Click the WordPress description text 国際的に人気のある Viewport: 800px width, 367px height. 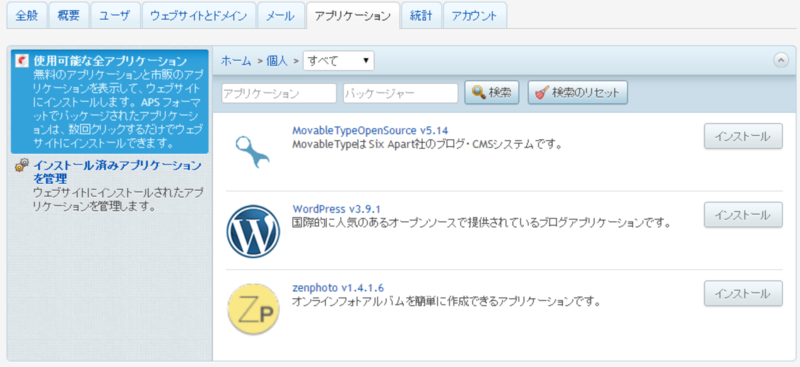click(x=481, y=223)
